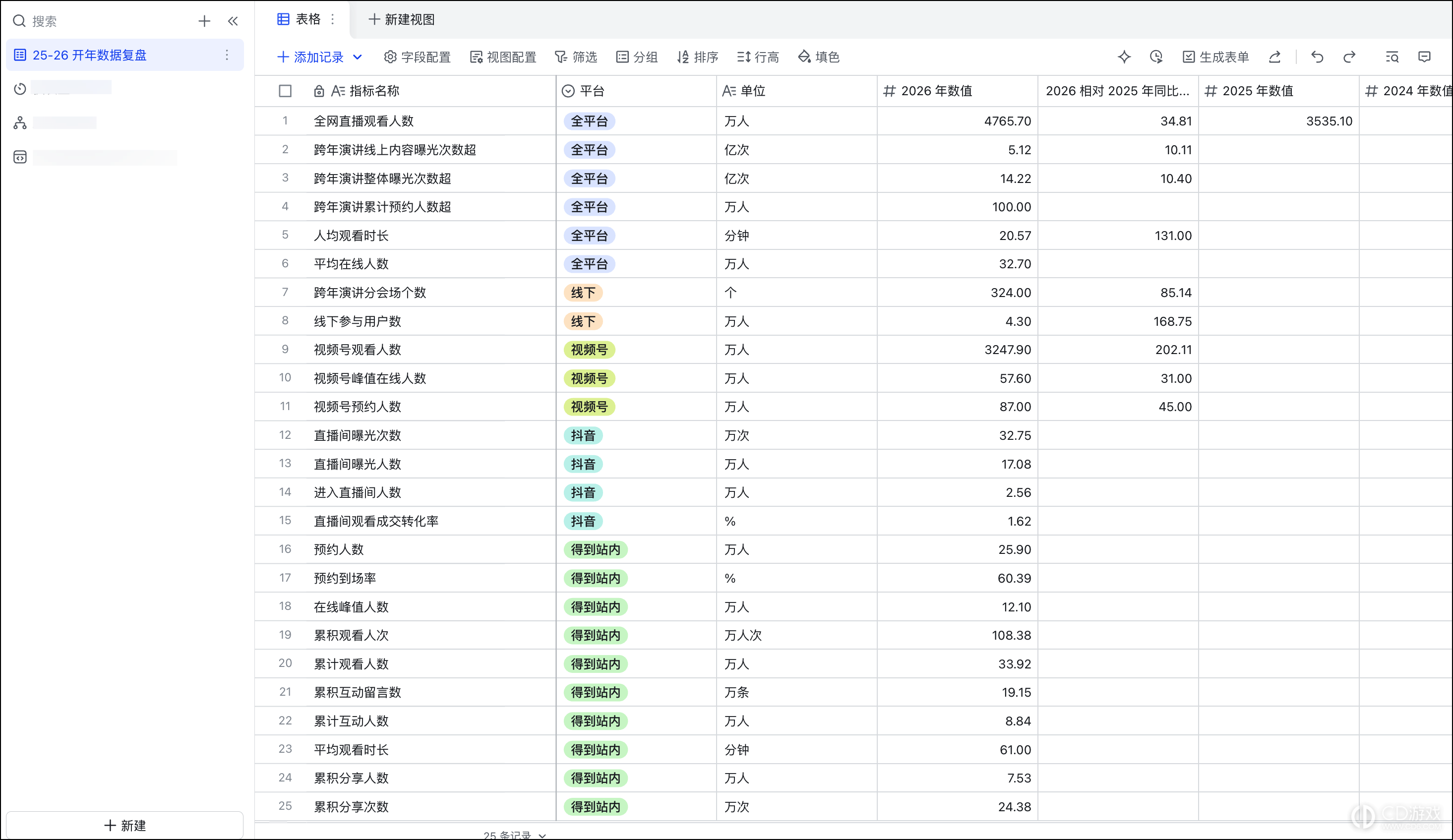This screenshot has width=1453, height=840.
Task: Click the sidebar code-window icon
Action: click(20, 157)
